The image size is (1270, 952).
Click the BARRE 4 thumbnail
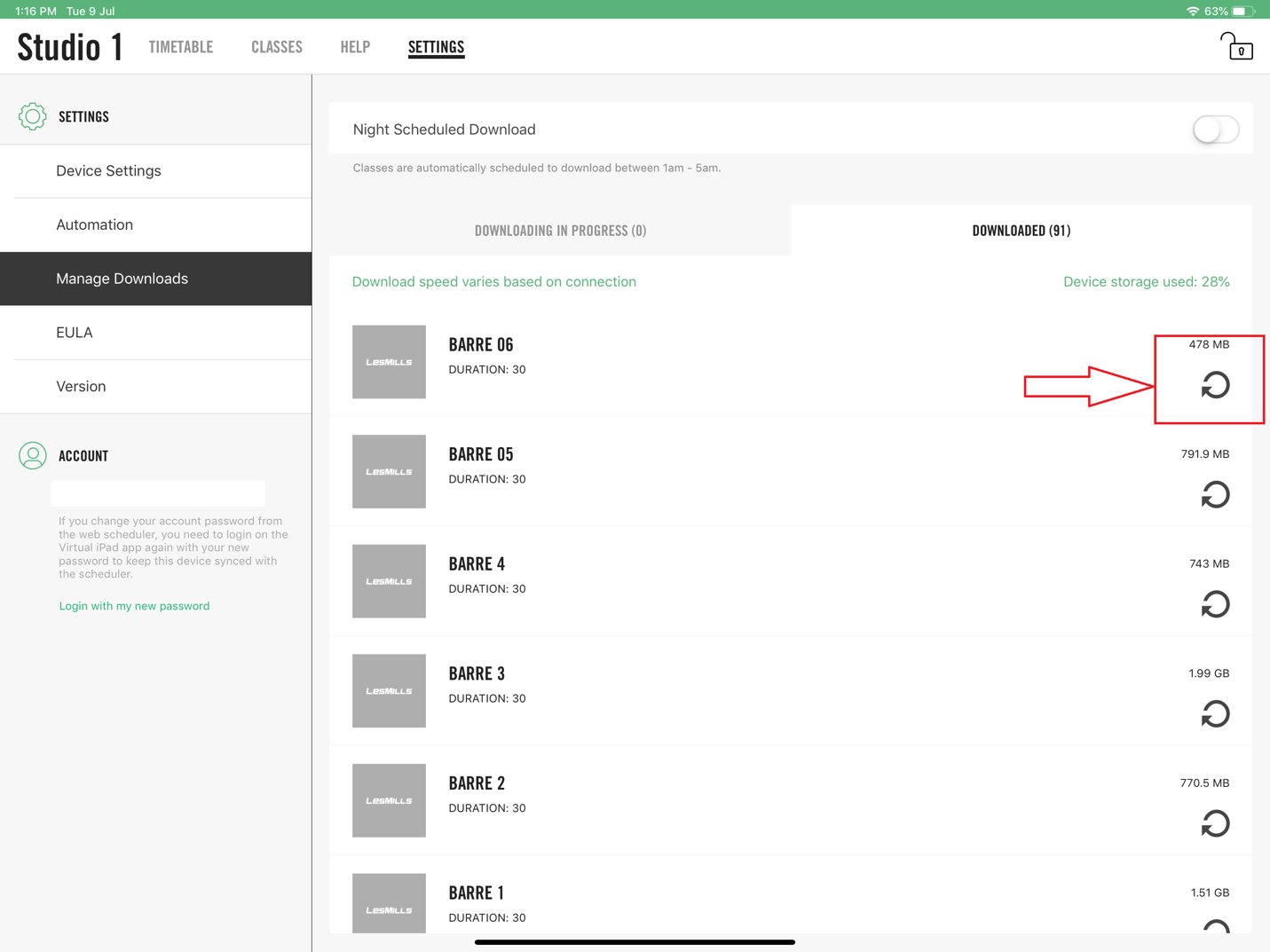389,581
